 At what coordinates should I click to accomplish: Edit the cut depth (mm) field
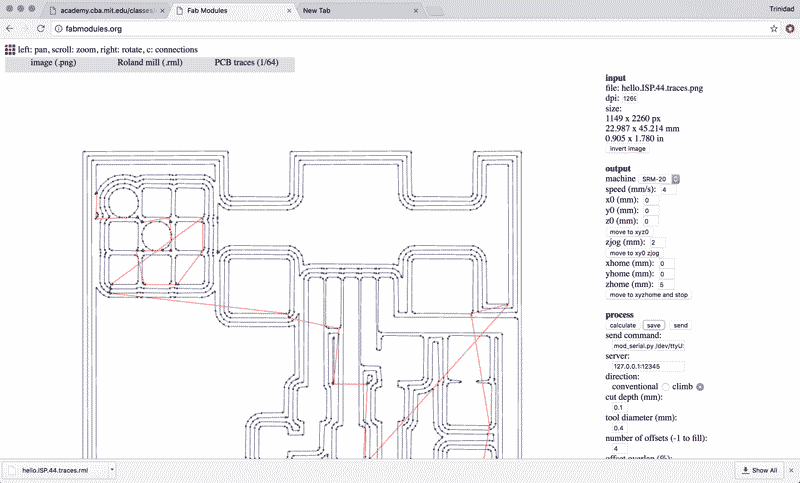point(620,408)
